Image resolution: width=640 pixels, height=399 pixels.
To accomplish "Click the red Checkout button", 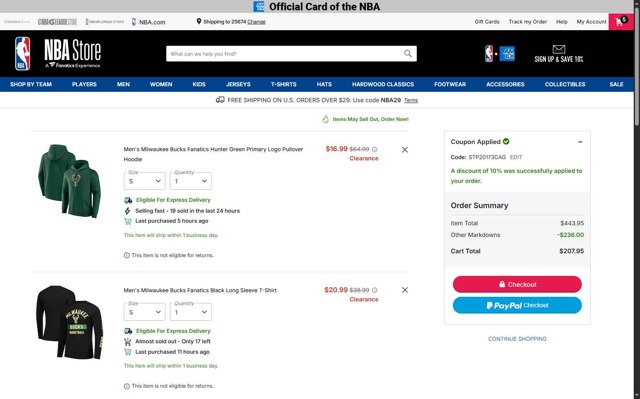I will 517,284.
